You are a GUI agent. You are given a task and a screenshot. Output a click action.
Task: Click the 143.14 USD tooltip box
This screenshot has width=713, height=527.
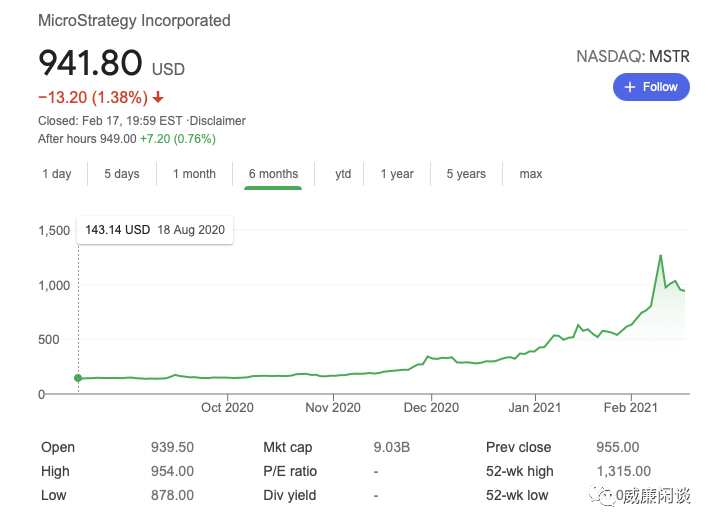(155, 230)
